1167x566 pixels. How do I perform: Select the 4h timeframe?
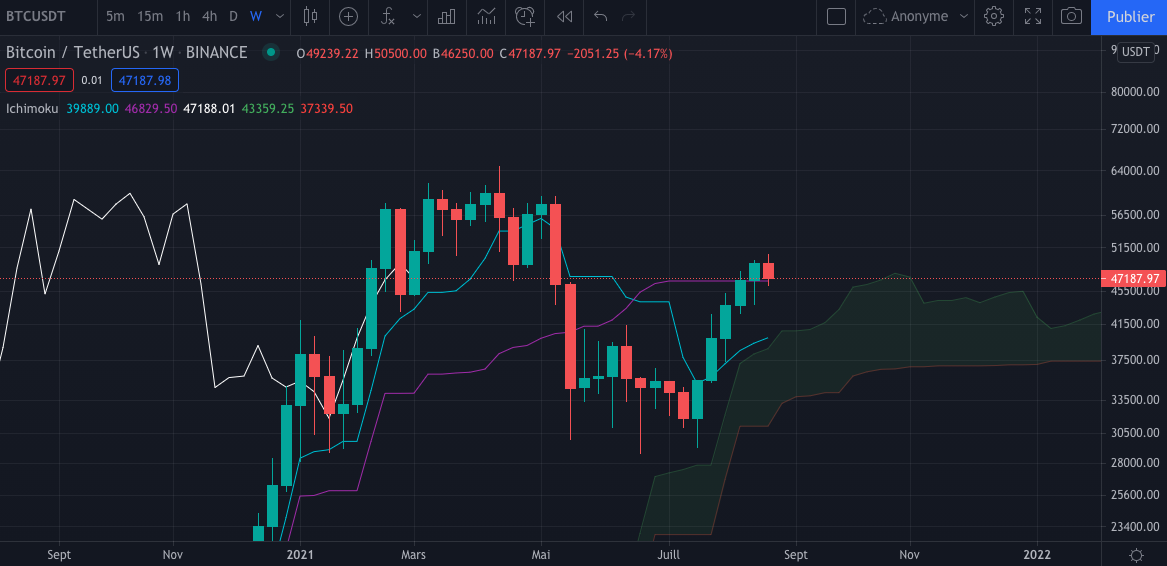[209, 16]
